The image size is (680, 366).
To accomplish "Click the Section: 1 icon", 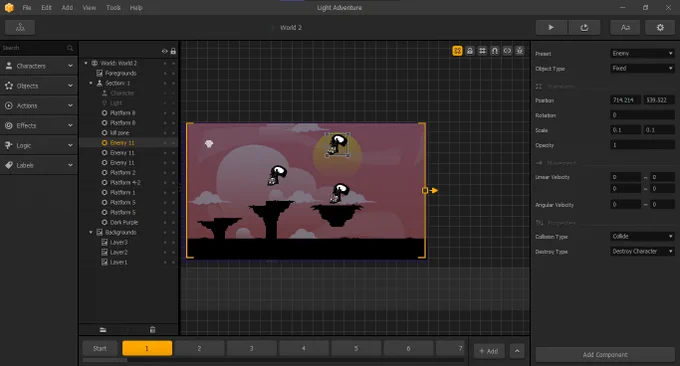I will [x=99, y=83].
